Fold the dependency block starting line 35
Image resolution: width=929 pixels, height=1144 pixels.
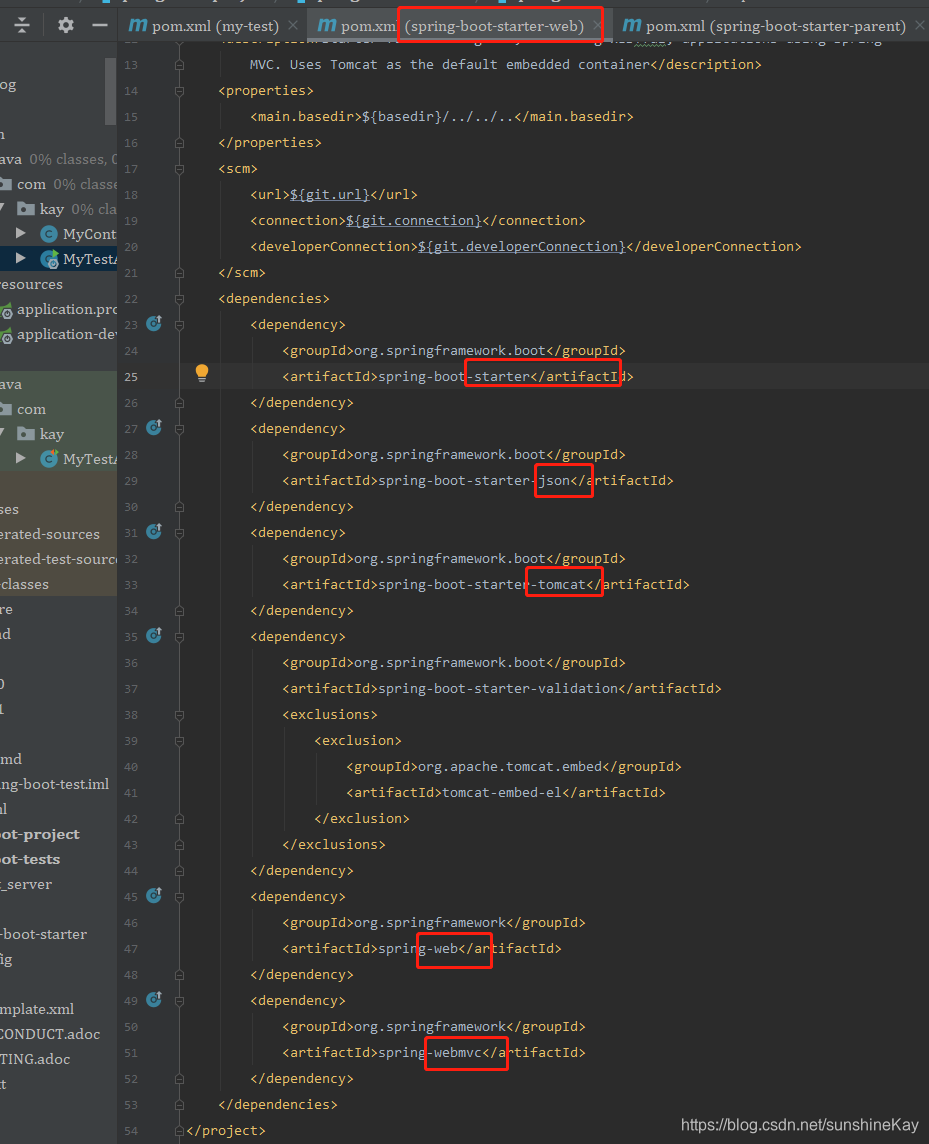[180, 636]
